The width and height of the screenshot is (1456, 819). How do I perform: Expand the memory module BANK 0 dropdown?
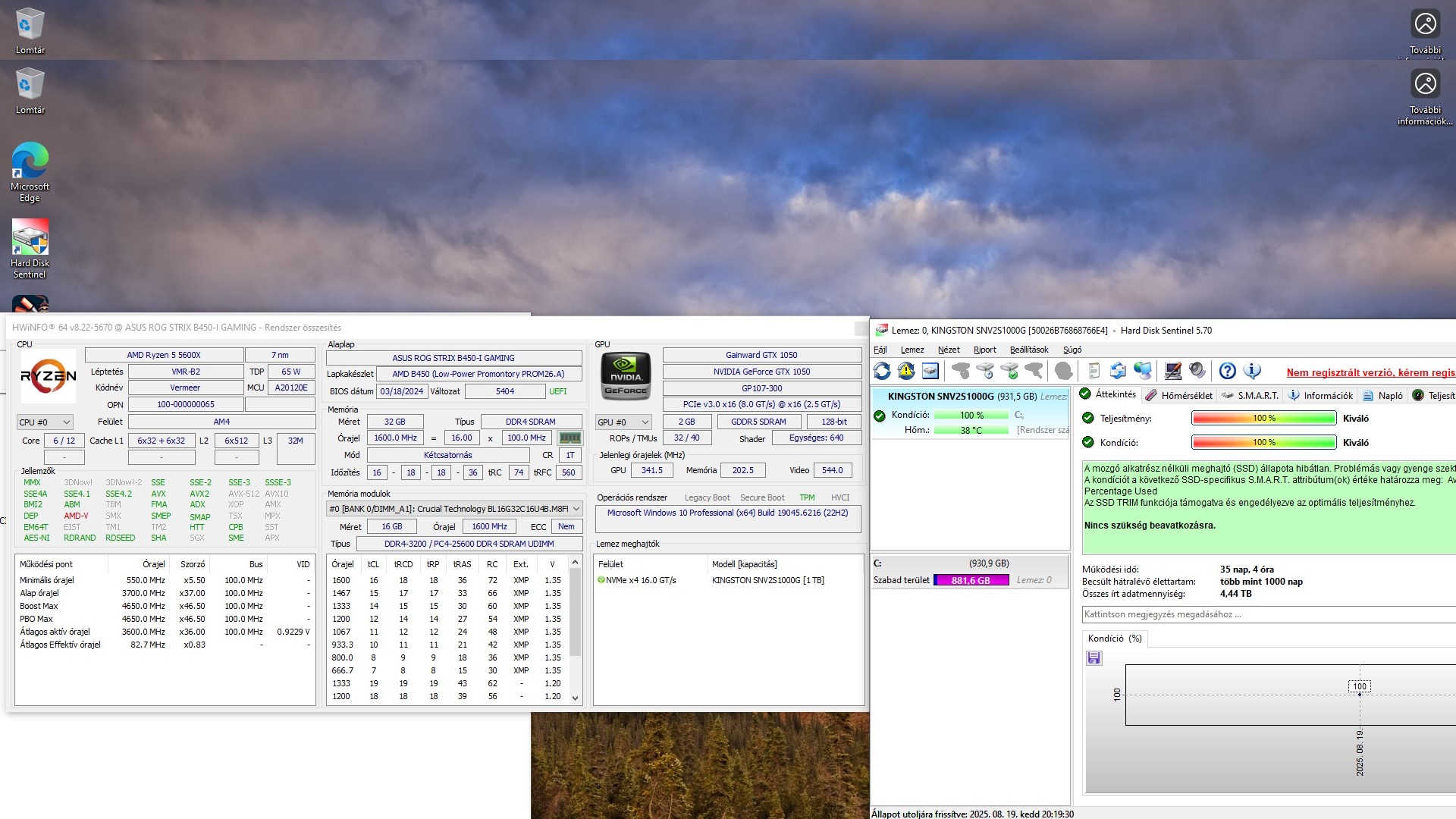576,509
